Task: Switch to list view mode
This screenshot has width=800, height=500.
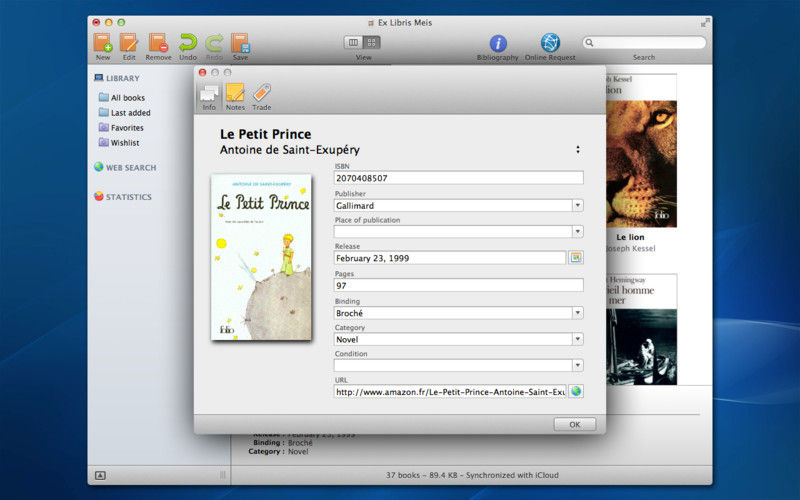Action: (x=353, y=42)
